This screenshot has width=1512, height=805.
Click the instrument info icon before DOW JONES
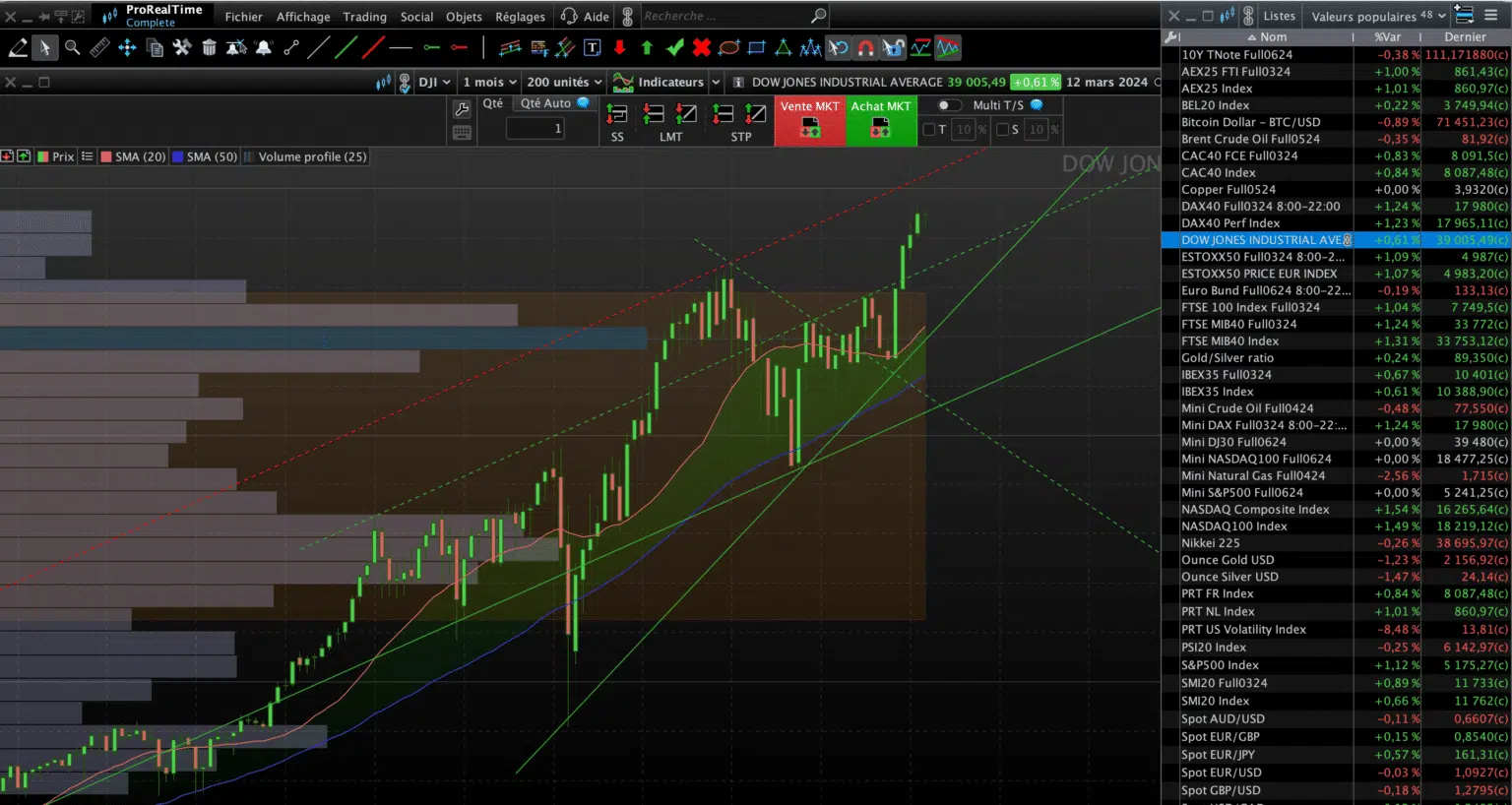click(x=738, y=83)
